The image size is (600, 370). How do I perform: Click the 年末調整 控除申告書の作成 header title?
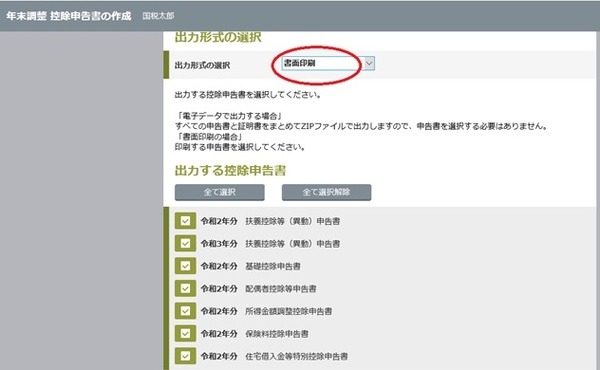[x=68, y=16]
